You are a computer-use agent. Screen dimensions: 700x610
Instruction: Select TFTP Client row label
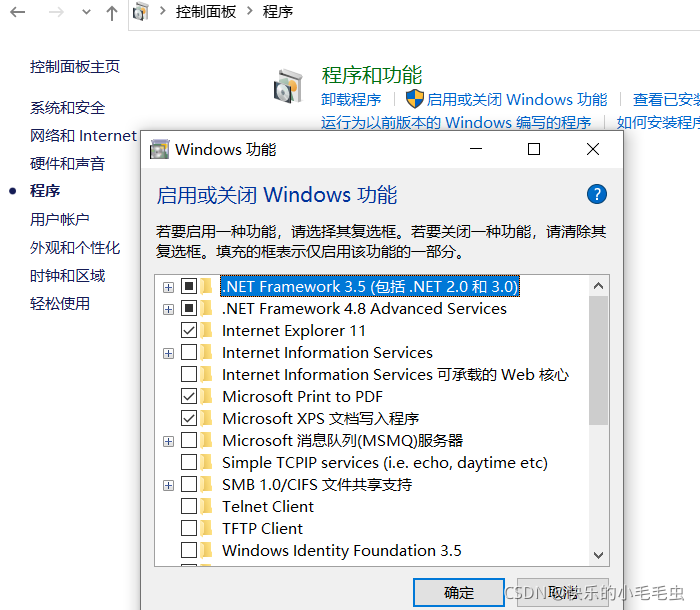click(x=262, y=528)
